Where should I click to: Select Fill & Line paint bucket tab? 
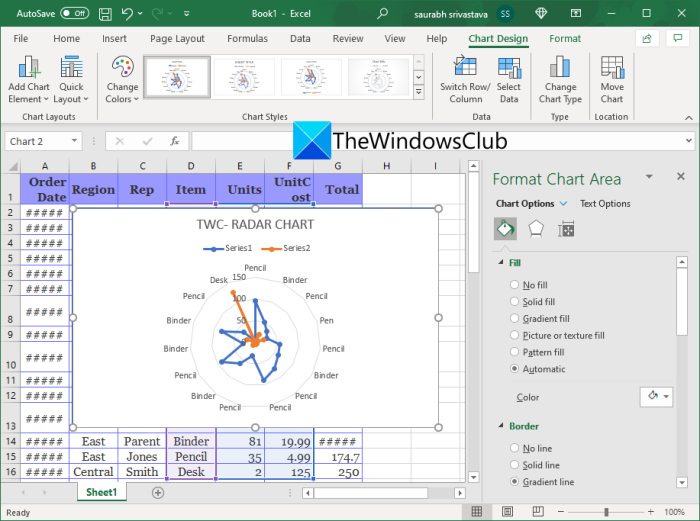click(505, 229)
